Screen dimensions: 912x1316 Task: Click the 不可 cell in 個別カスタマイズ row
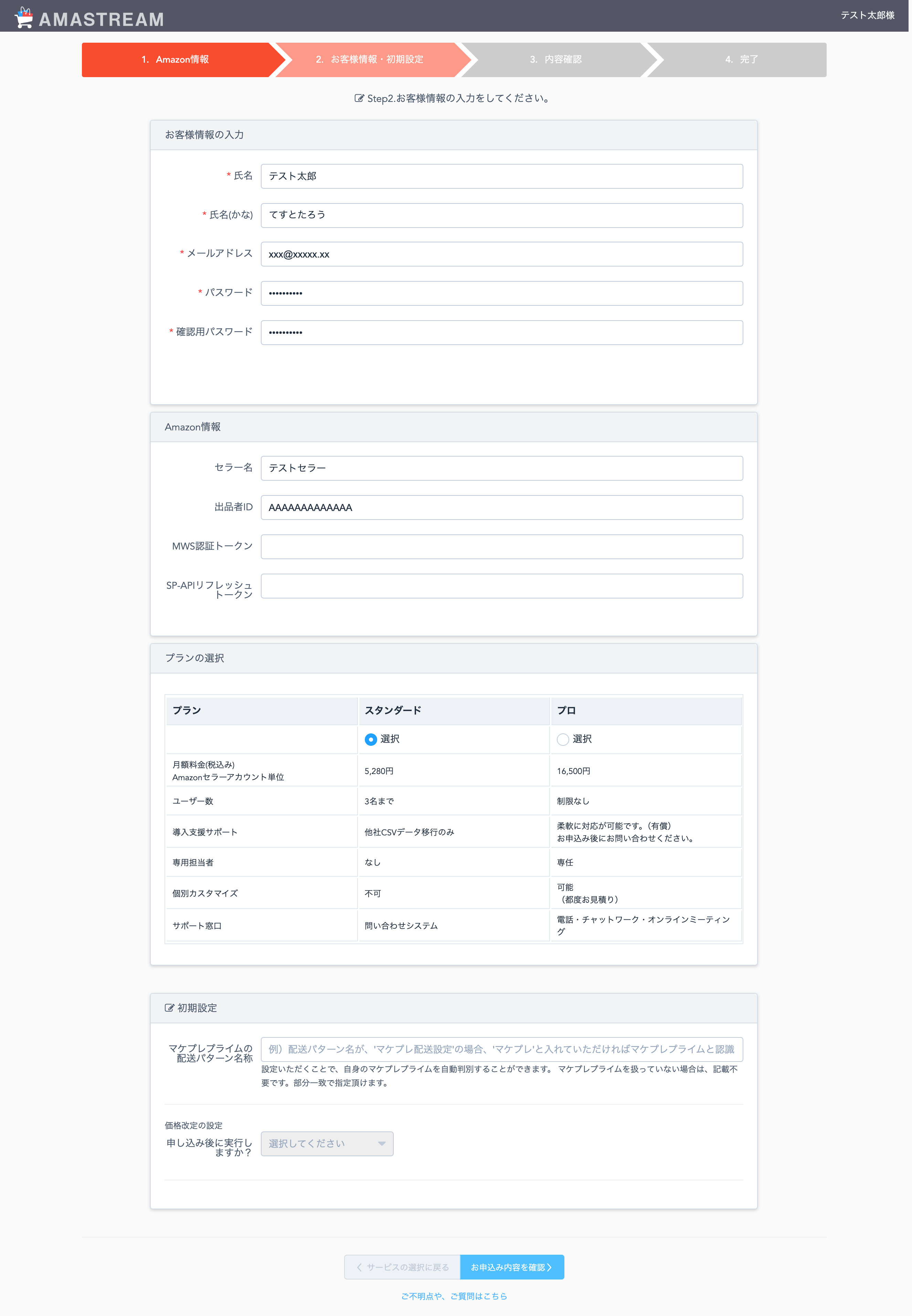point(454,893)
